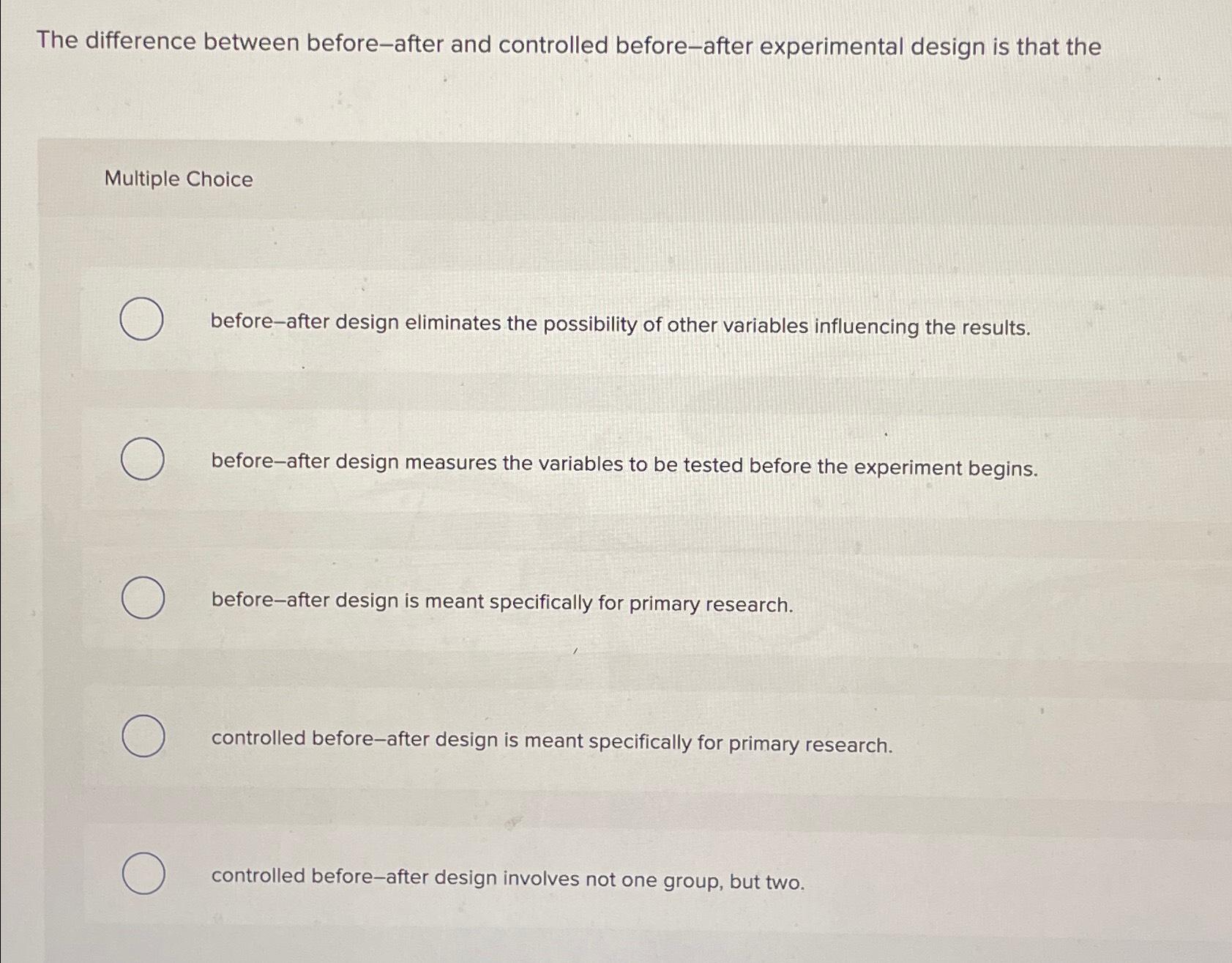Click the answer 'before-after design is meant specifically for primary research'
This screenshot has width=1232, height=963.
point(501,605)
